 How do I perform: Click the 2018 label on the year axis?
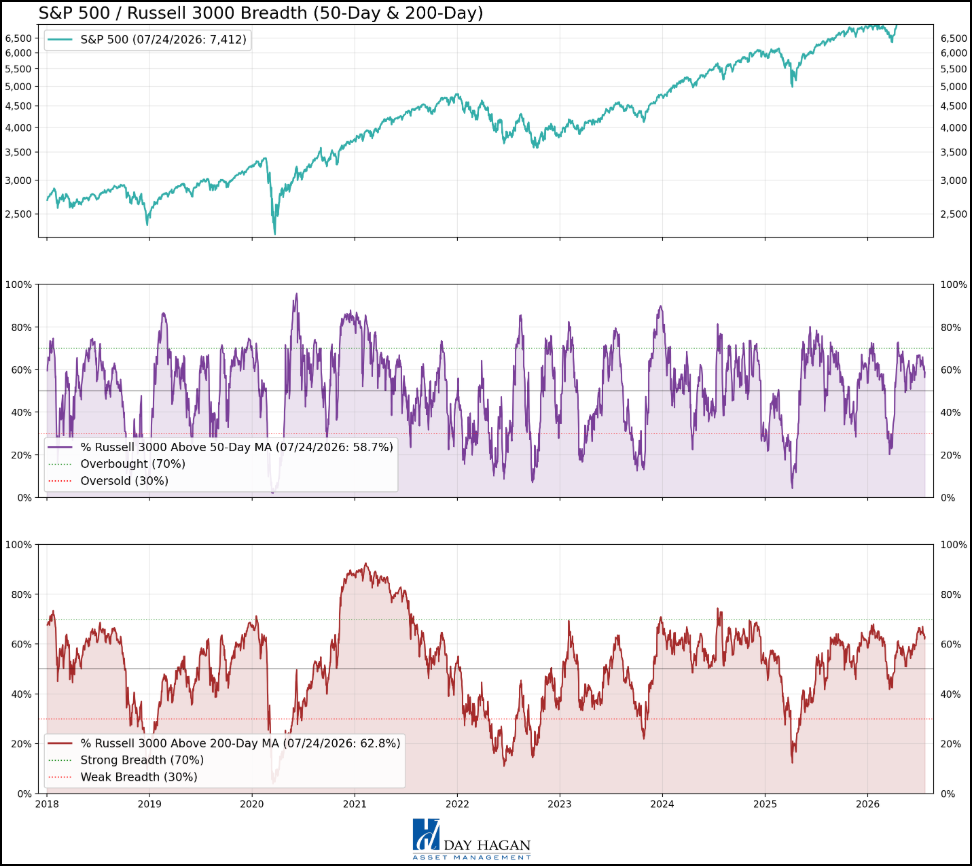point(46,805)
